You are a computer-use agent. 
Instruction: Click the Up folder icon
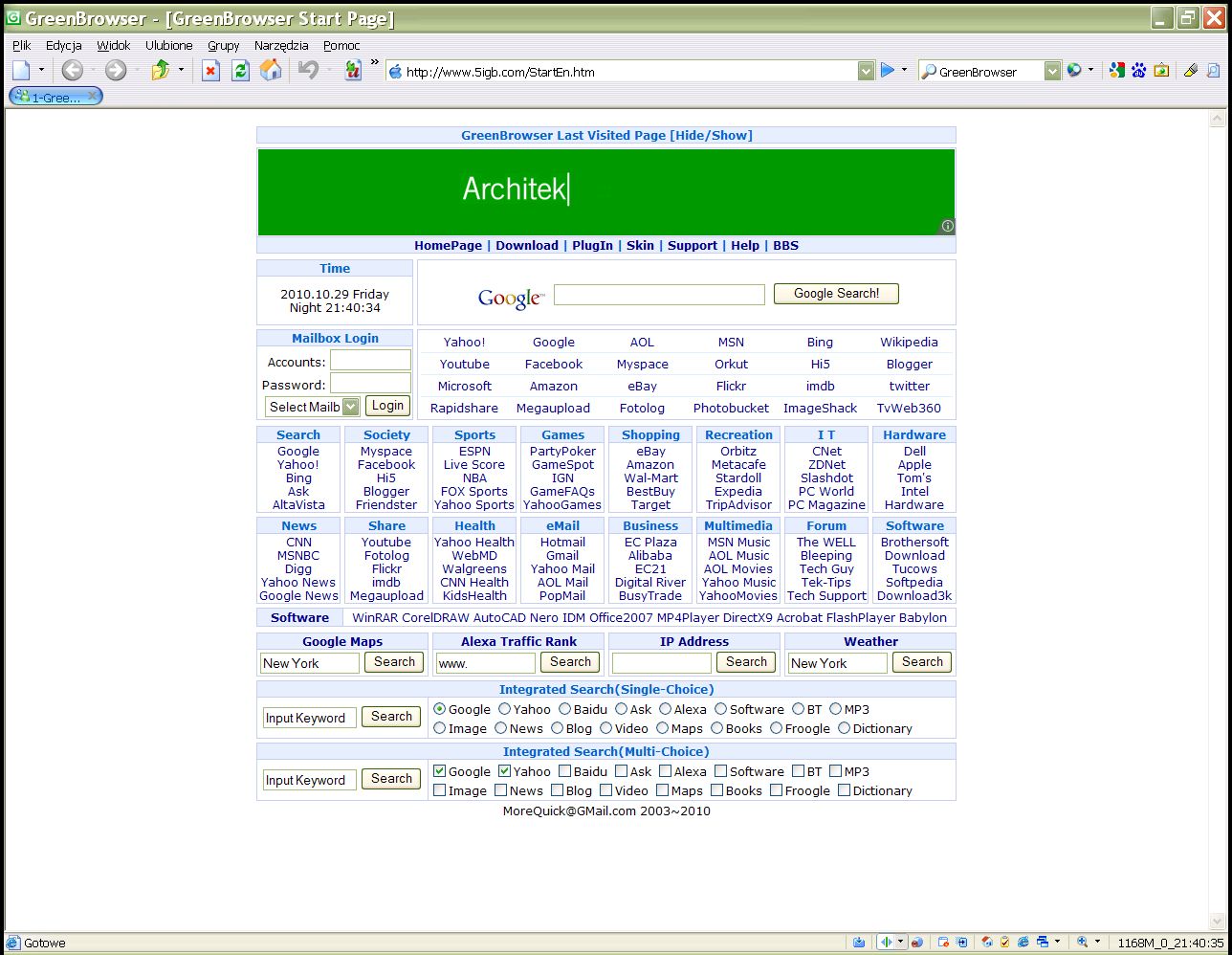click(161, 70)
